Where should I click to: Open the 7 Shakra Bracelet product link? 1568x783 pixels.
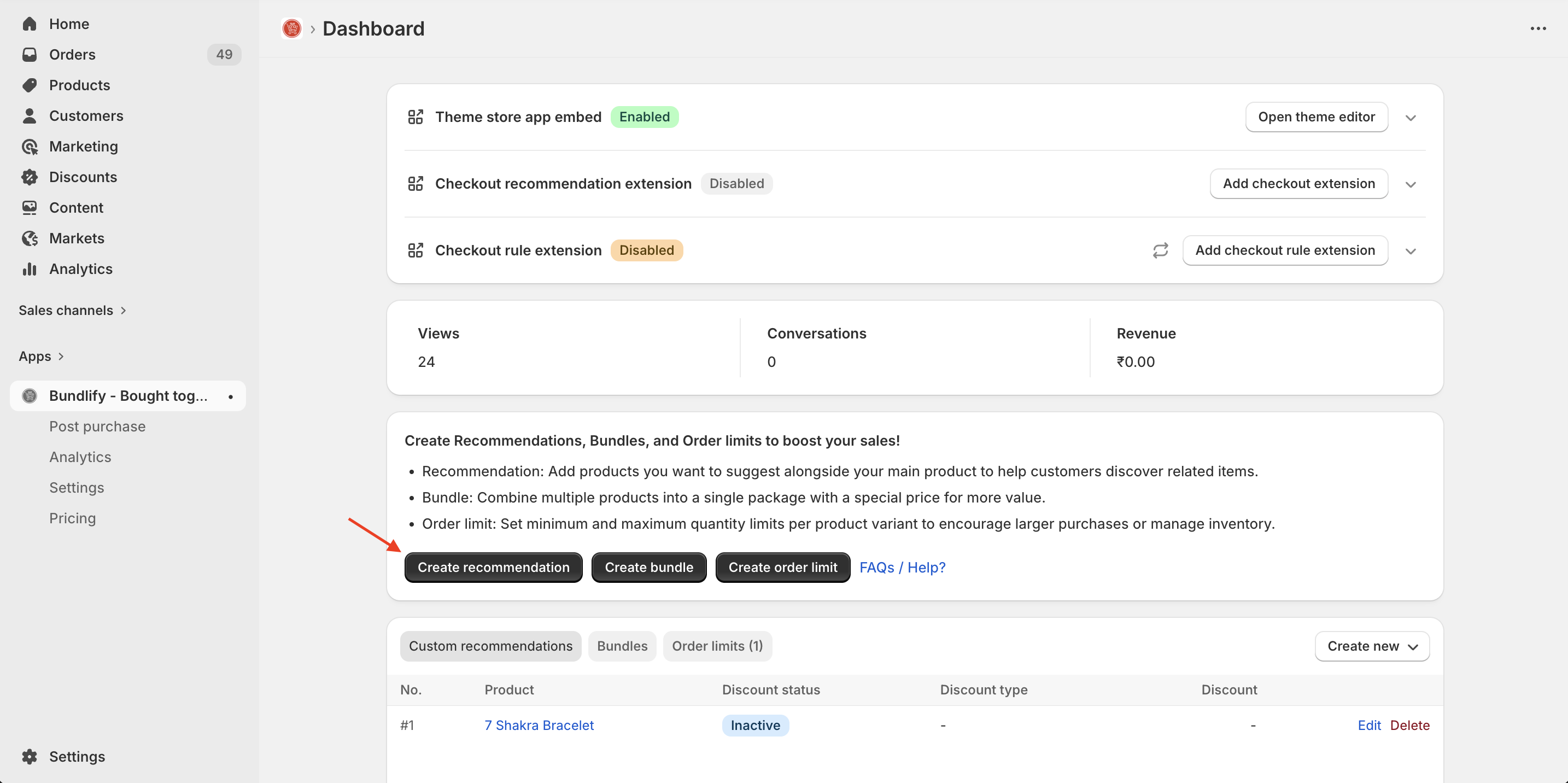point(538,725)
